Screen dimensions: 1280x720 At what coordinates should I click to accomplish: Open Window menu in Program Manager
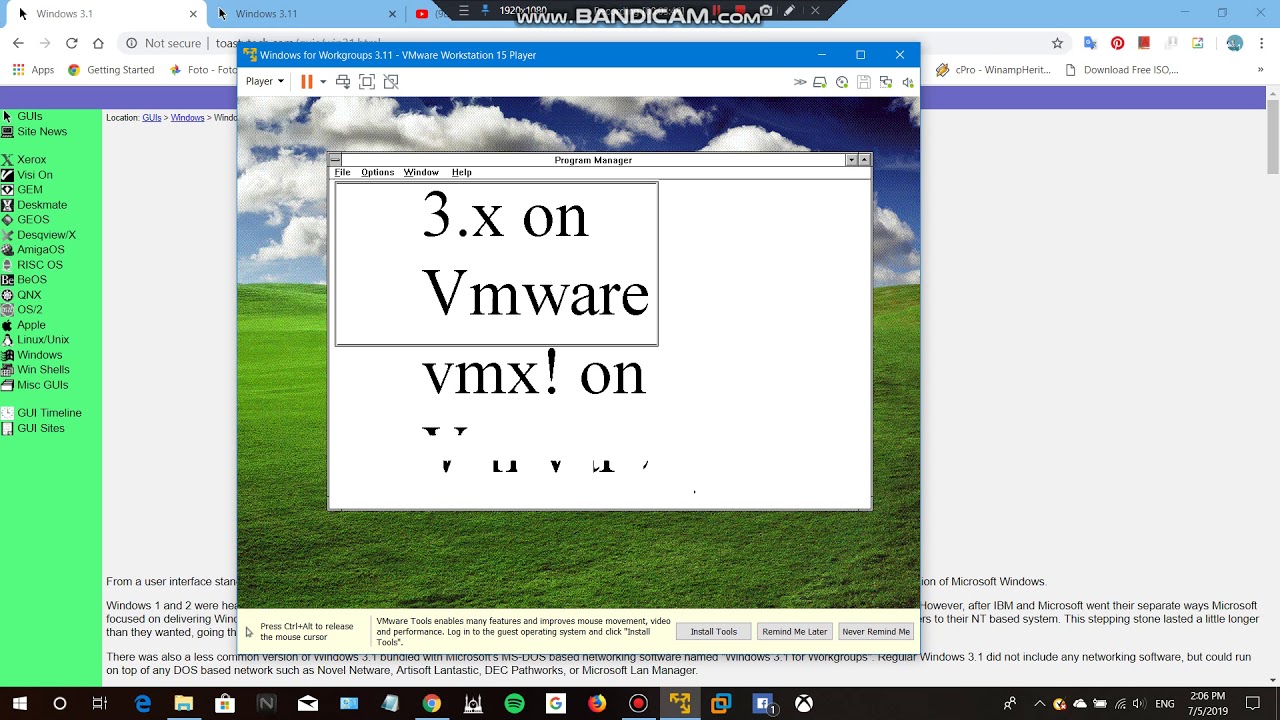(421, 172)
